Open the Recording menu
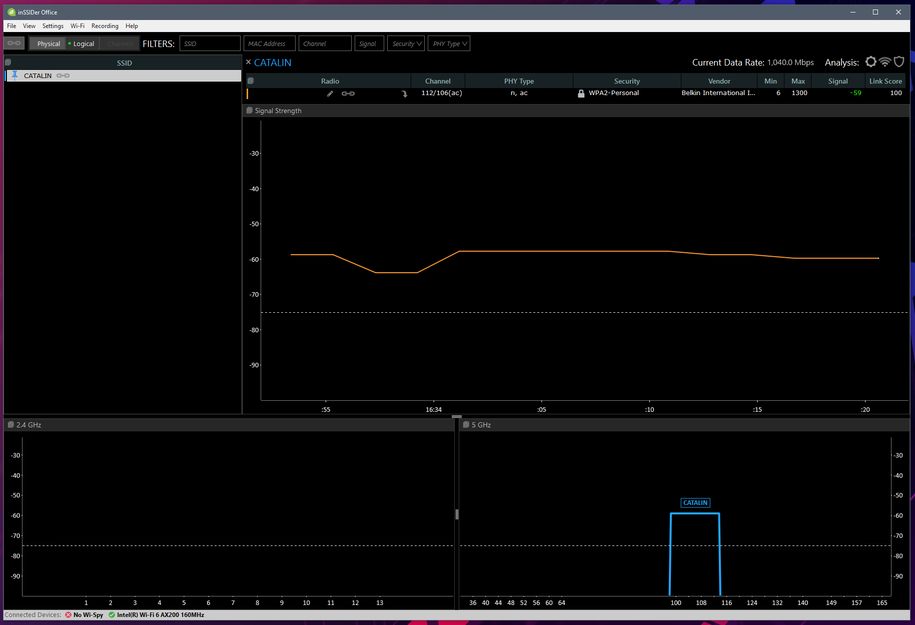Image resolution: width=915 pixels, height=625 pixels. (104, 26)
